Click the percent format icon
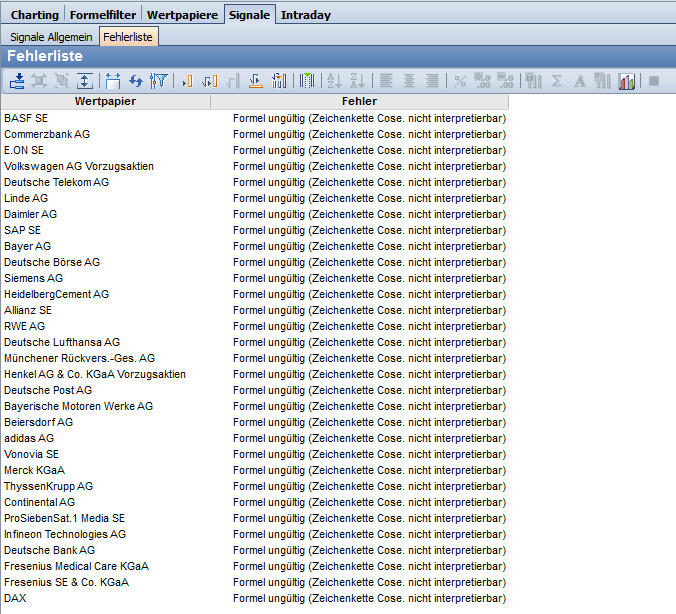 [460, 81]
